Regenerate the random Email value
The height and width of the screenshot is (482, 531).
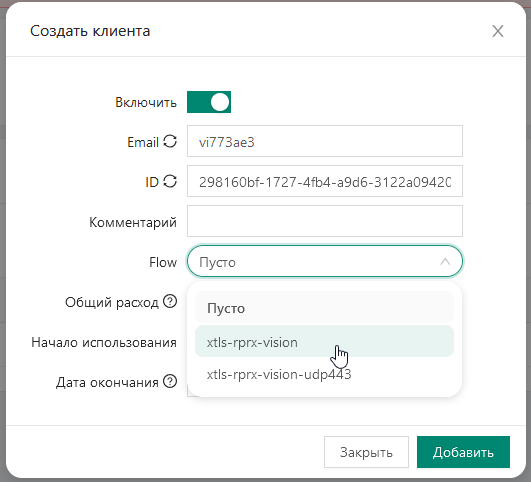(x=170, y=142)
